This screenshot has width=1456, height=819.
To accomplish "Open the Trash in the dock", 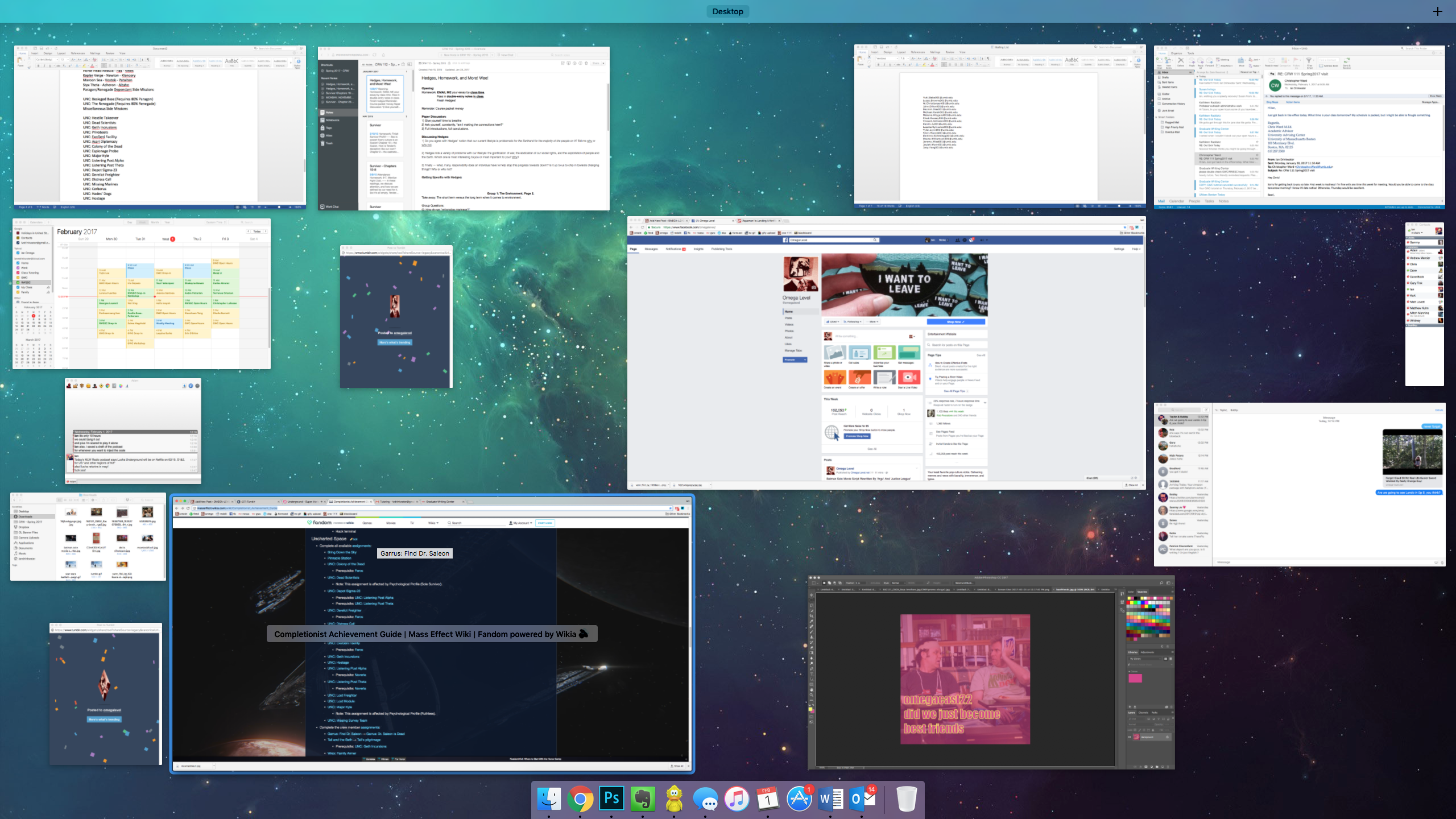I will [907, 799].
